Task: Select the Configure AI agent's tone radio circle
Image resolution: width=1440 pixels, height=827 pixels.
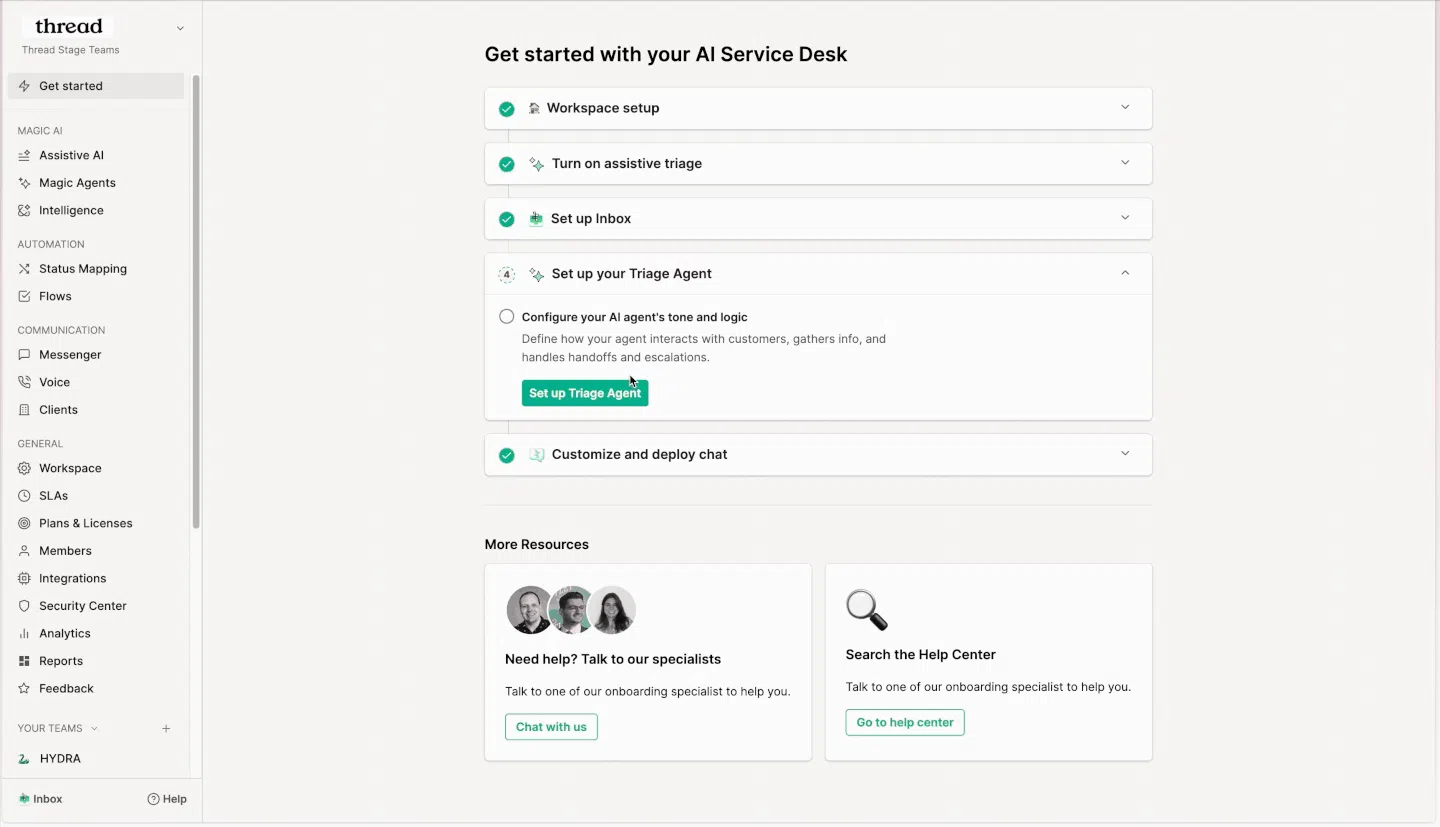Action: click(507, 317)
